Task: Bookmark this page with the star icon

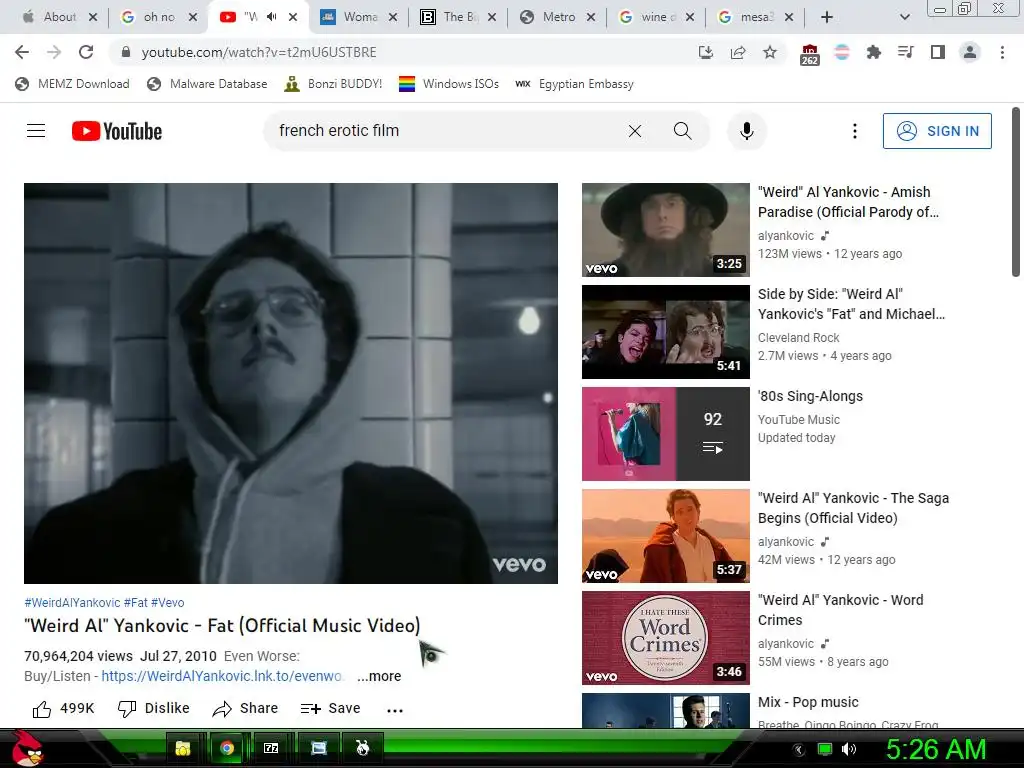Action: point(770,52)
